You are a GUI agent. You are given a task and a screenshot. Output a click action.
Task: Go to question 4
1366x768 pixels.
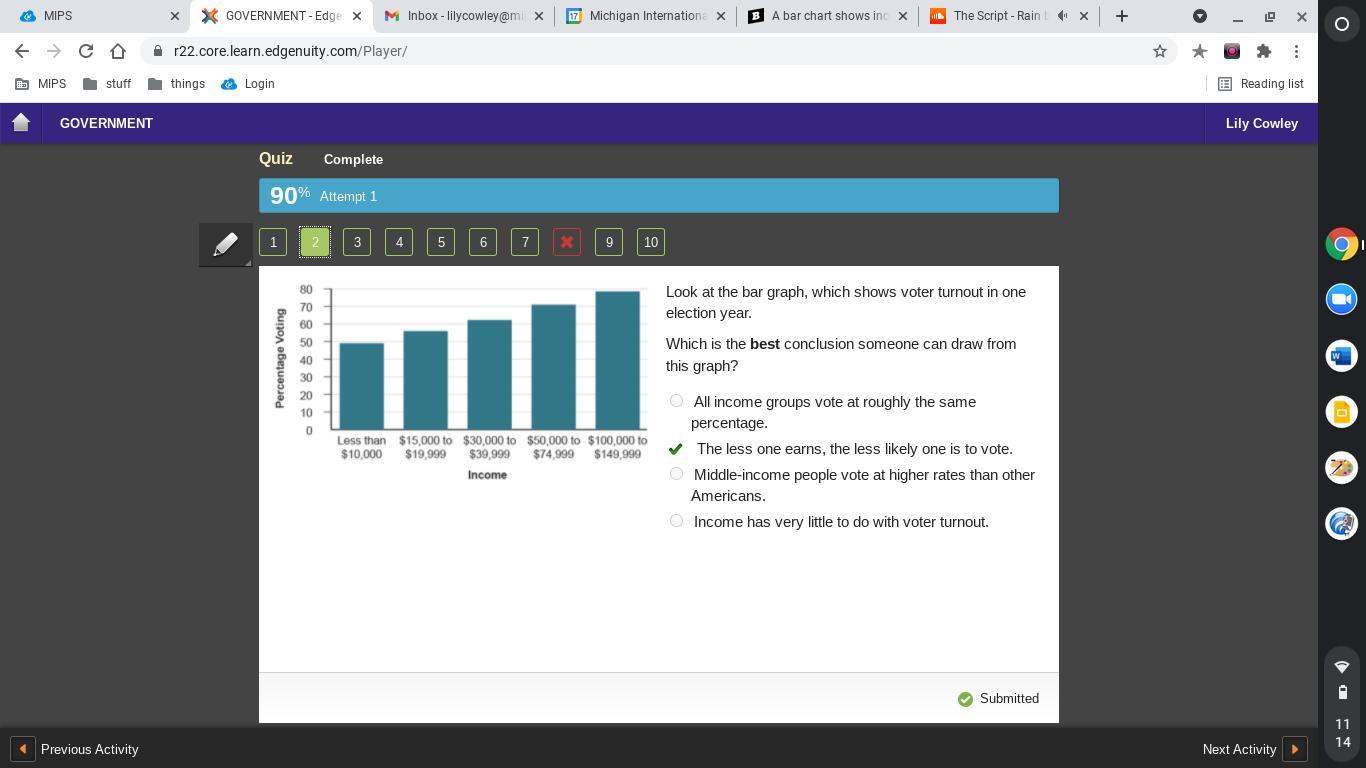click(x=399, y=242)
